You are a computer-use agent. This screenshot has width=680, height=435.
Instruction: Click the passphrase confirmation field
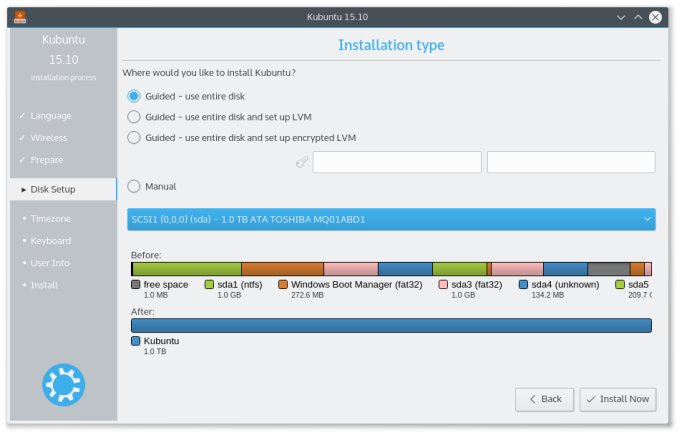571,162
